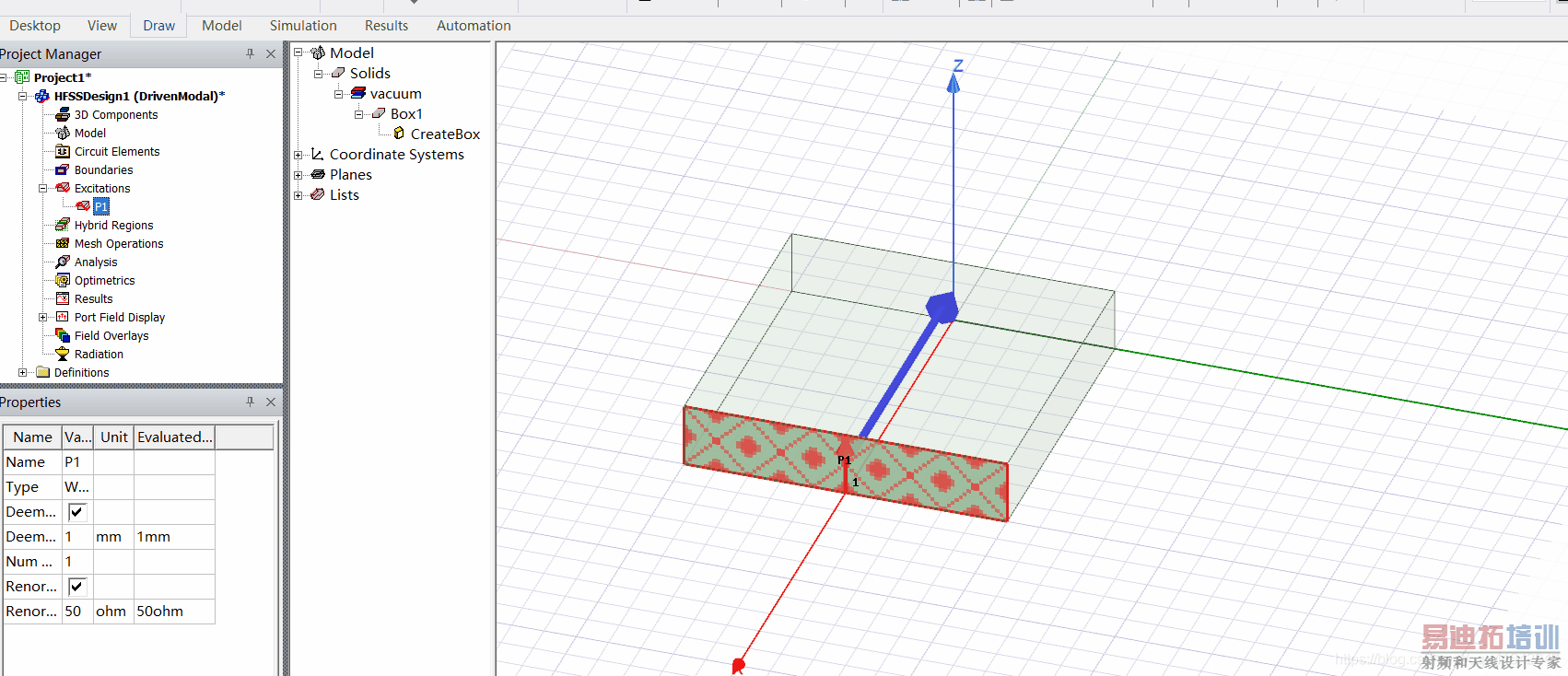Image resolution: width=1568 pixels, height=676 pixels.
Task: Click the "50ohm" evaluated value
Action: pos(175,612)
